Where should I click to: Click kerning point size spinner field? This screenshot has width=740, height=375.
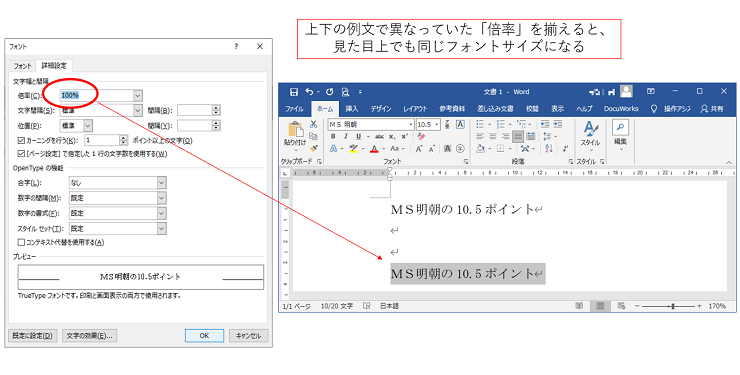tap(102, 140)
